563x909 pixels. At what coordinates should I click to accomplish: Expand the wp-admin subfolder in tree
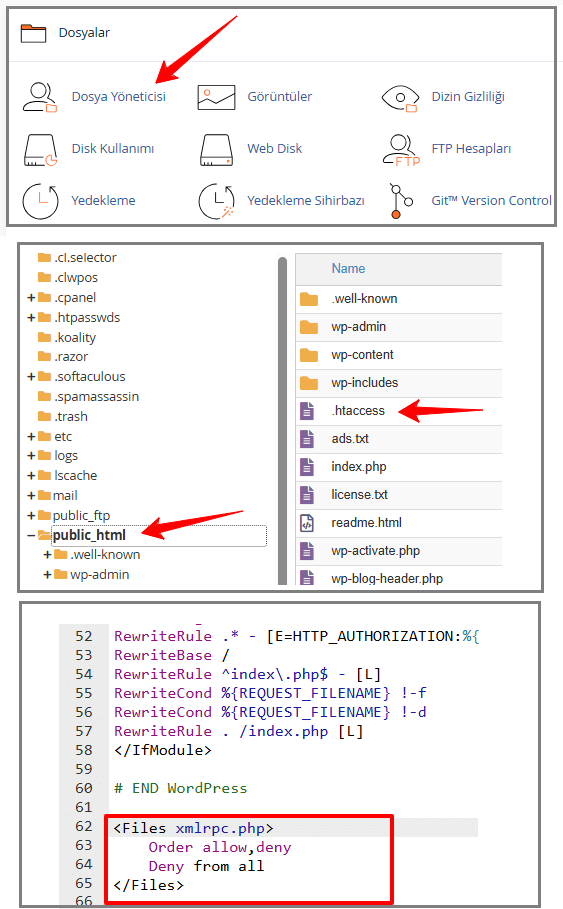pos(48,575)
